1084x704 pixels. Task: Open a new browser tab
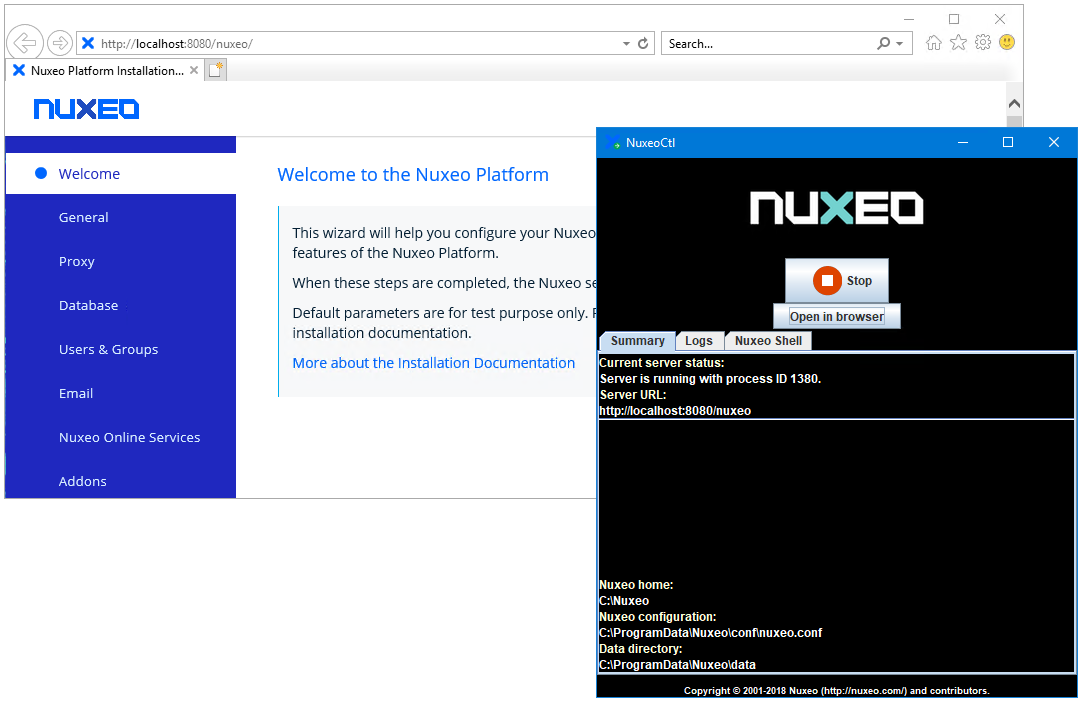[x=216, y=70]
